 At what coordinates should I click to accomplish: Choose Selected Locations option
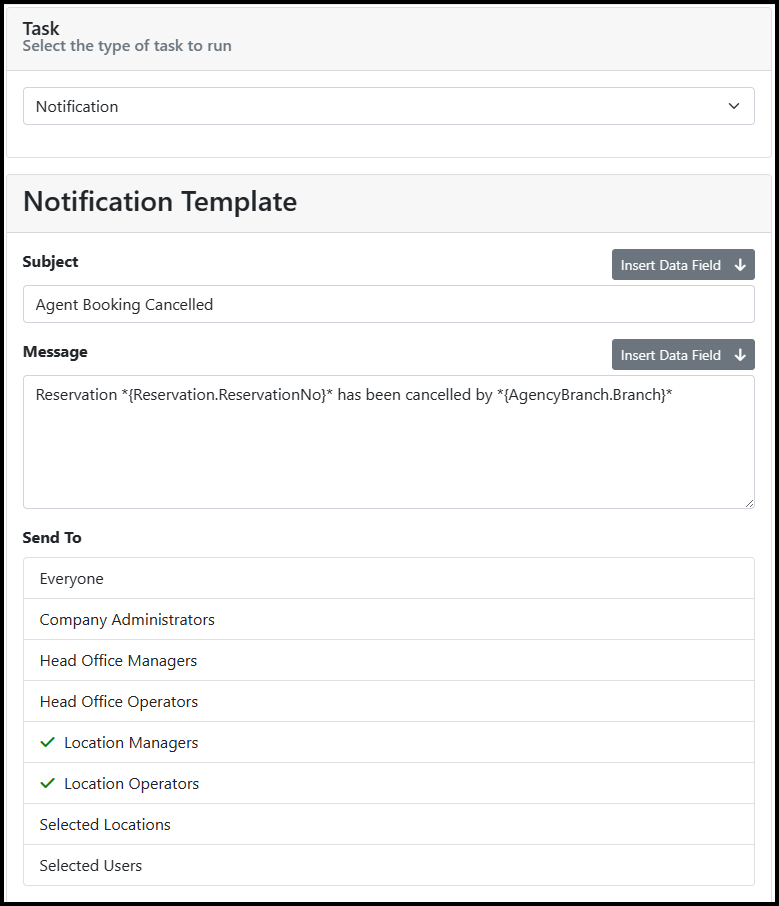388,825
